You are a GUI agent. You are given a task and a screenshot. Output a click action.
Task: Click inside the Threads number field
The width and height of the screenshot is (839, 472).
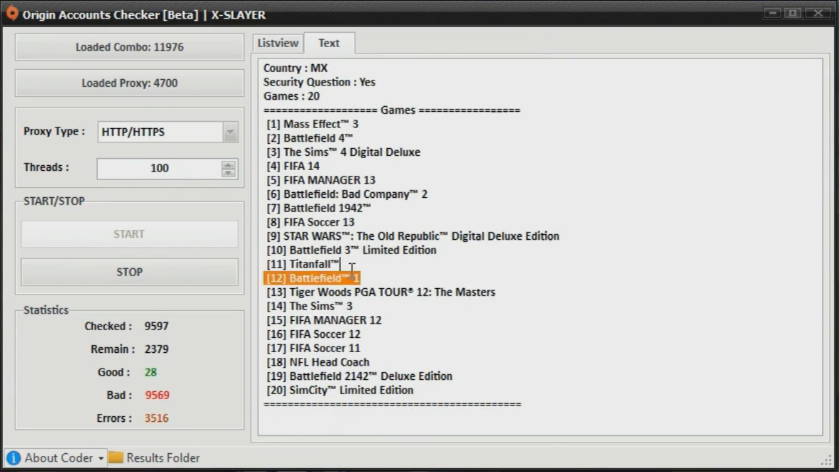(x=158, y=169)
